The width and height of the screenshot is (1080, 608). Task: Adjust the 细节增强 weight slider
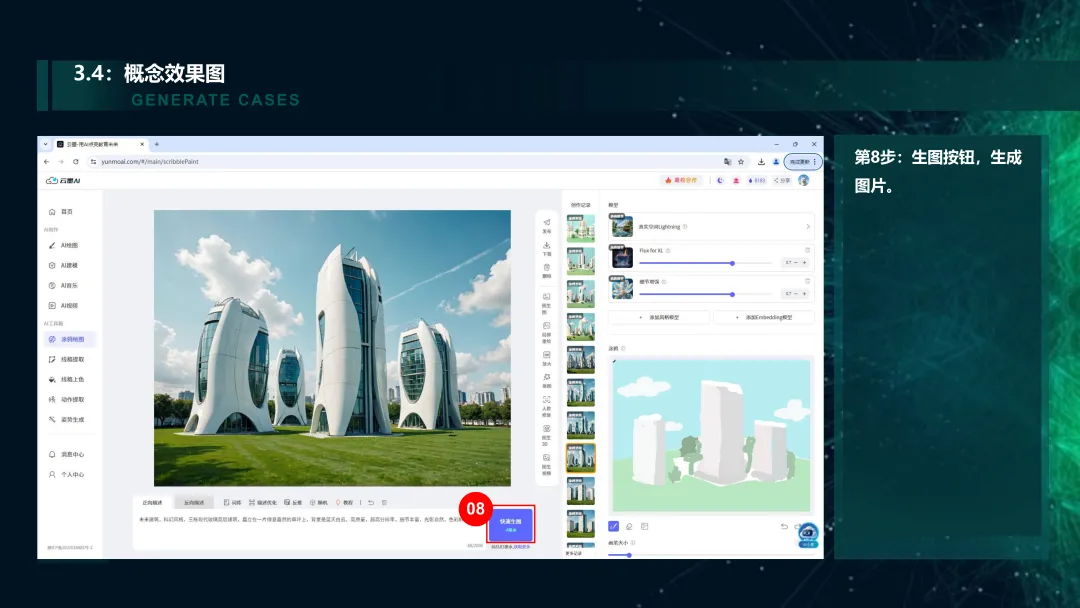(705, 294)
